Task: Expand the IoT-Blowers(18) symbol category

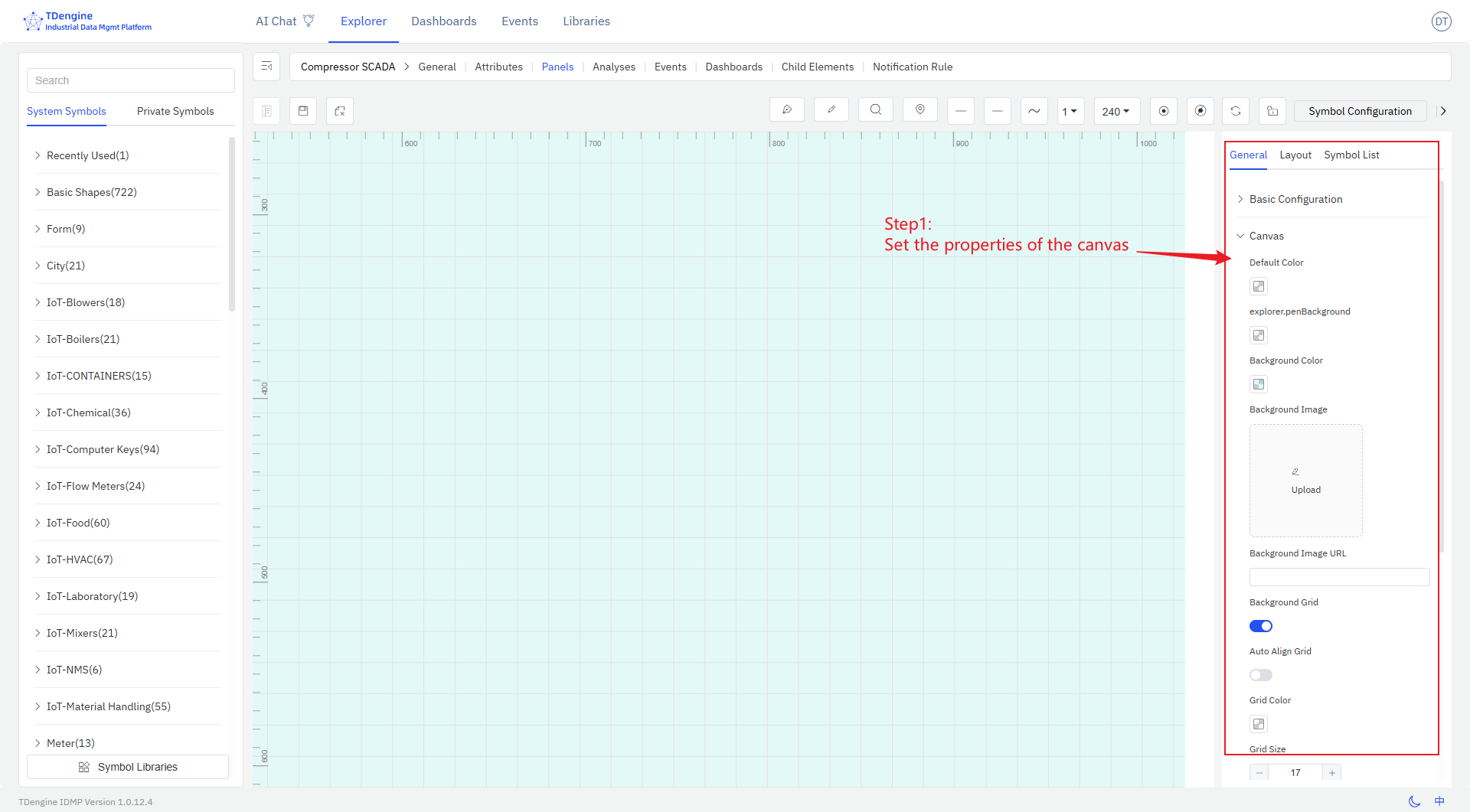Action: [86, 302]
